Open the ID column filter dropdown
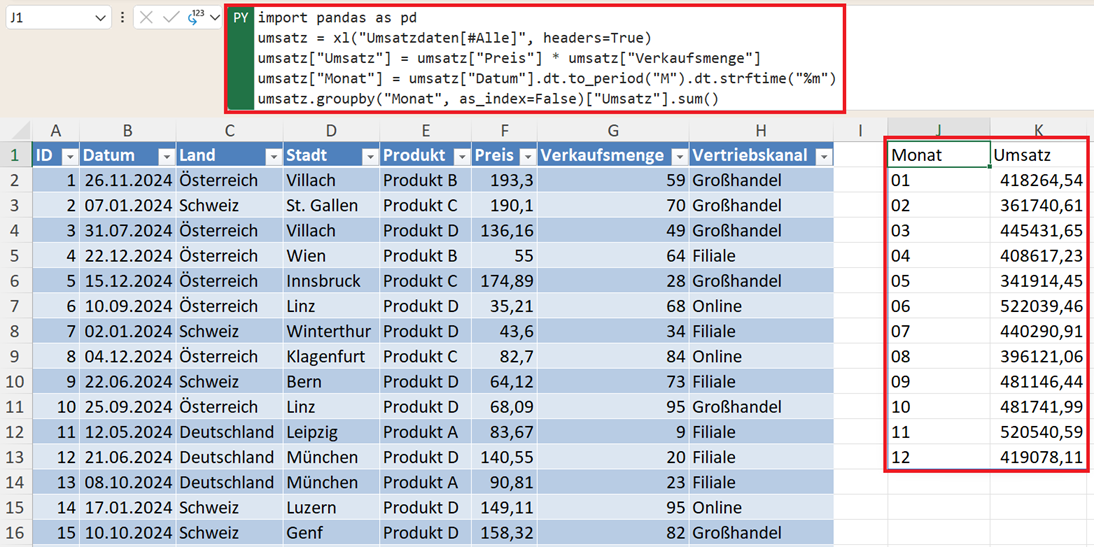 (69, 157)
